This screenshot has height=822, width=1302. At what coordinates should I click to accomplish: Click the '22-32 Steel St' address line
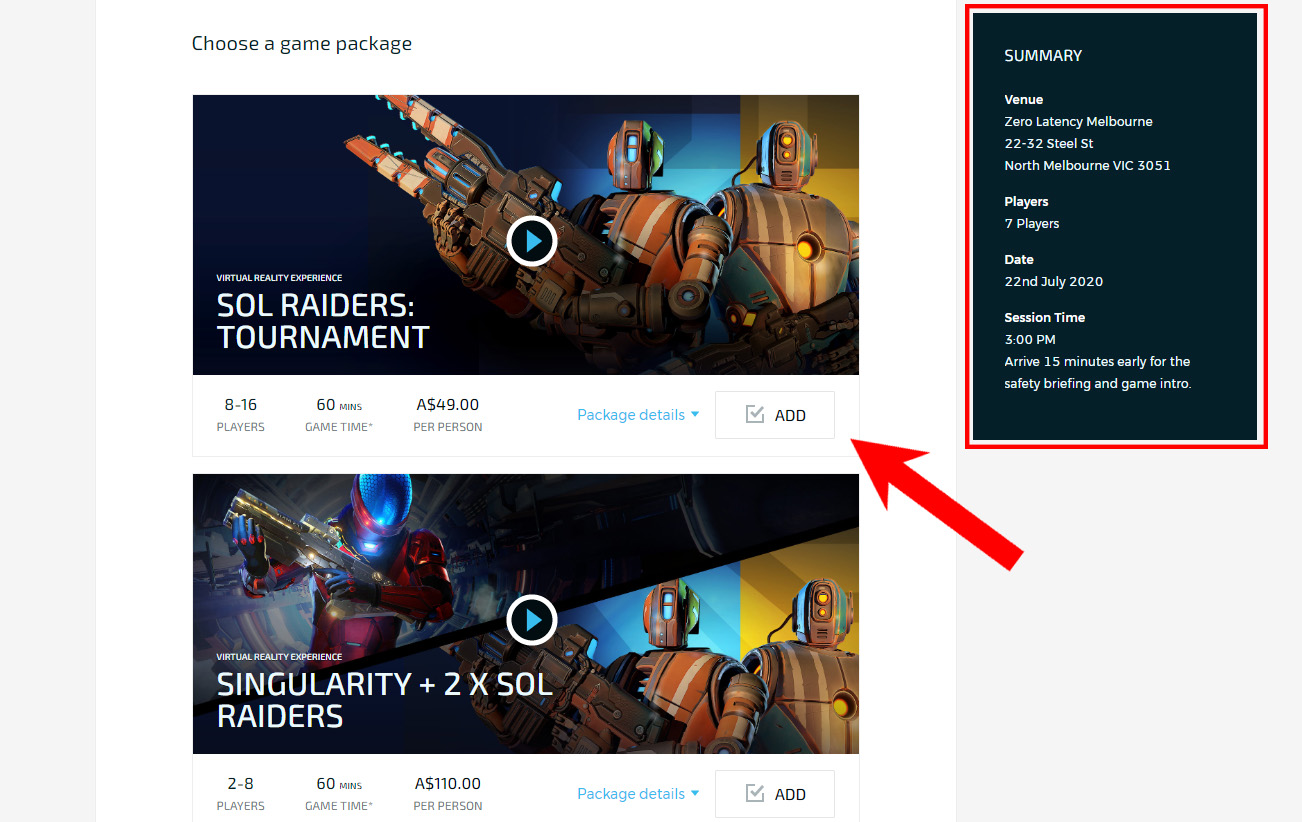coord(1049,144)
